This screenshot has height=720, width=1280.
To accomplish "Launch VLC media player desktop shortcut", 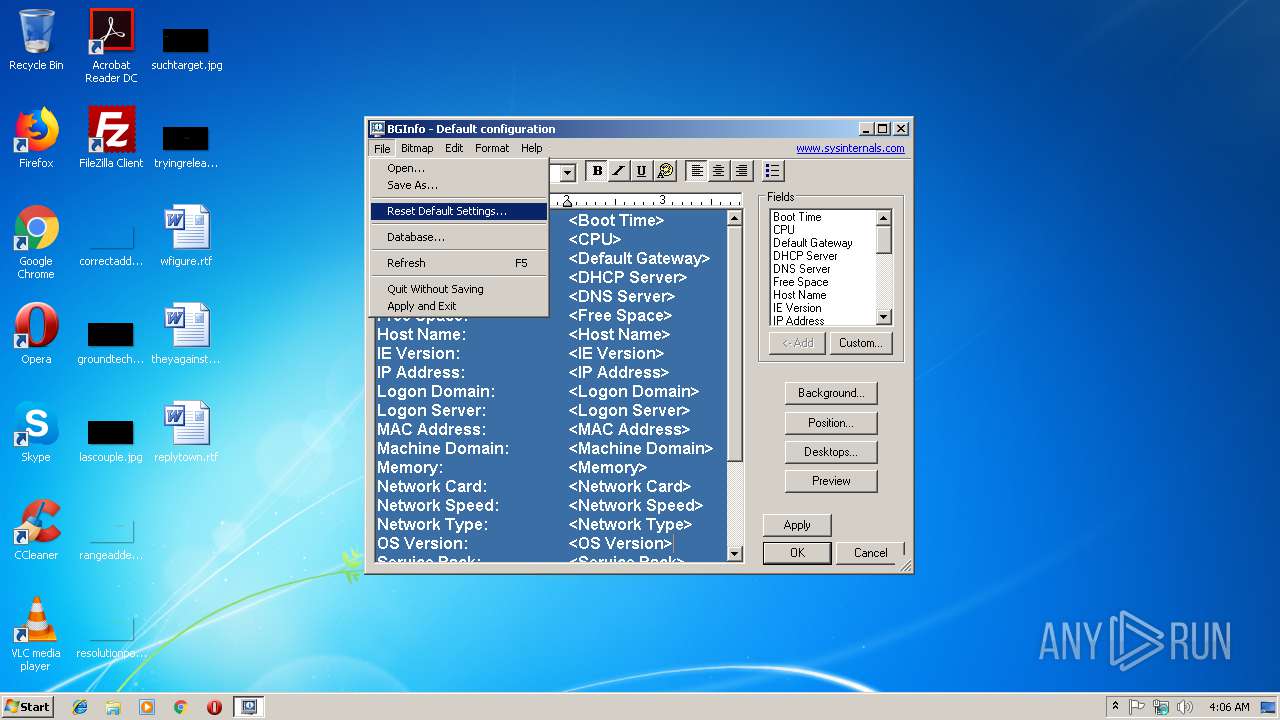I will pos(36,635).
